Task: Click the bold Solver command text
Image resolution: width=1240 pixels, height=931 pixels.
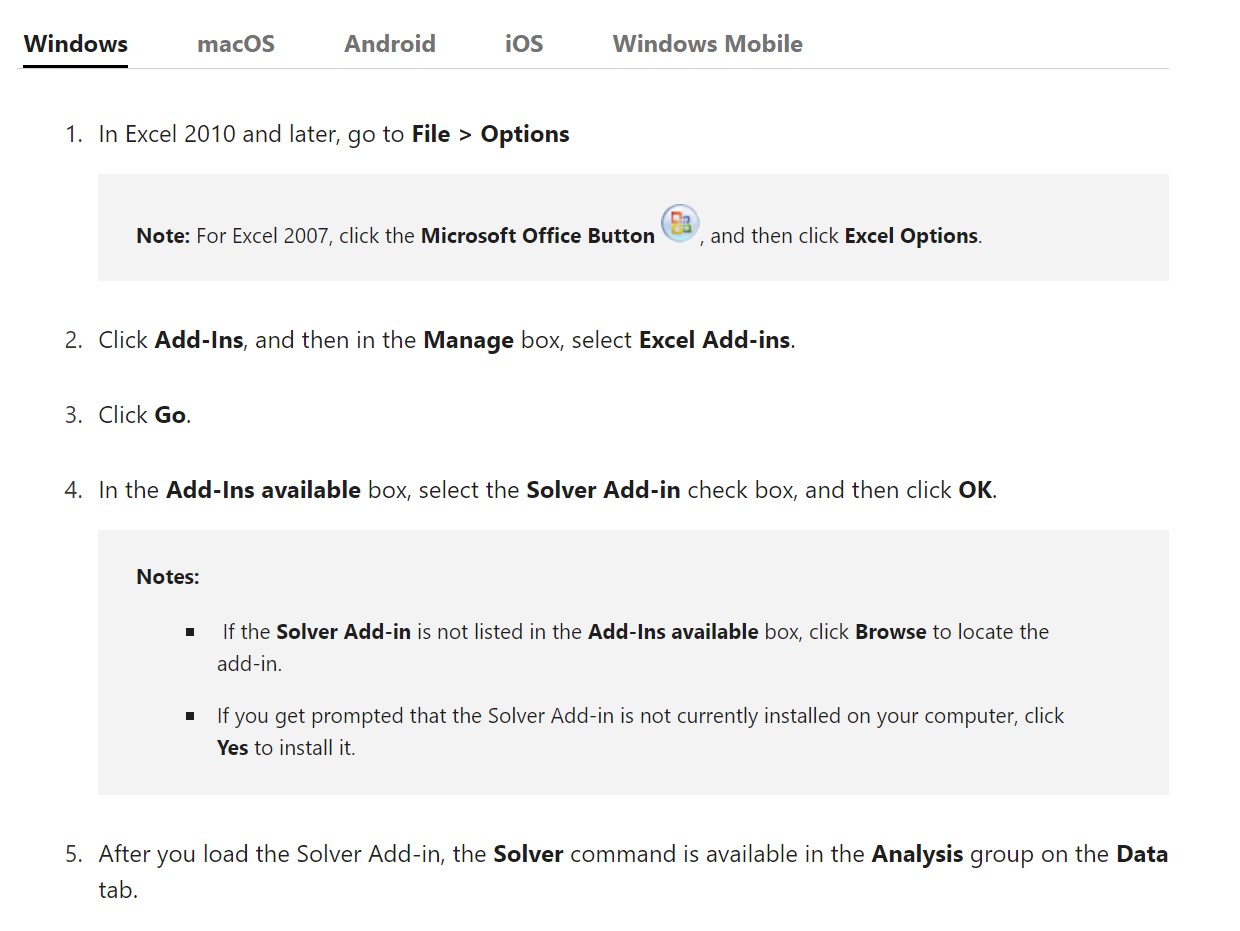Action: [528, 854]
